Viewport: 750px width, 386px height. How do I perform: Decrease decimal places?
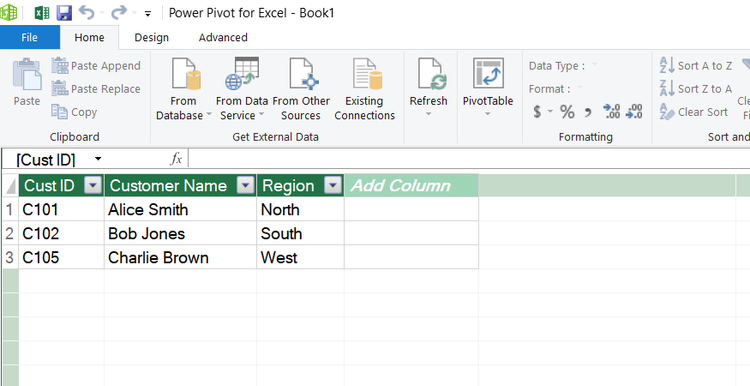pos(634,112)
